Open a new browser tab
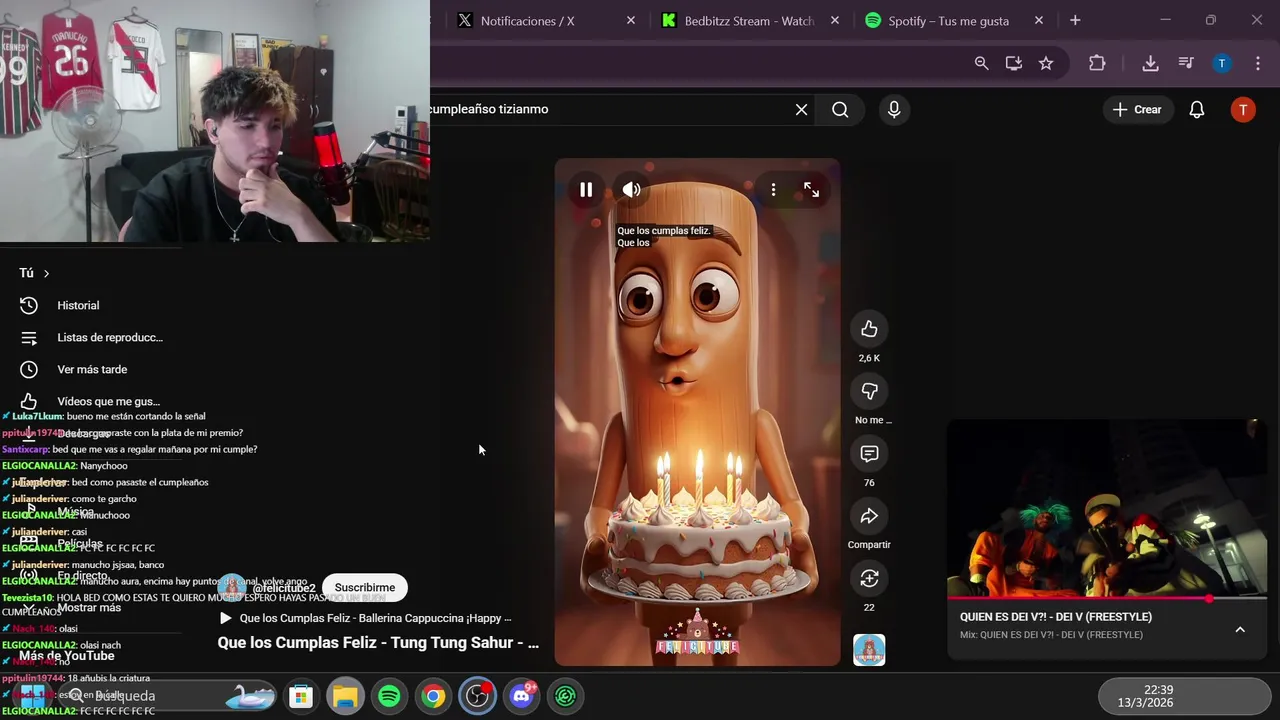 pyautogui.click(x=1075, y=20)
